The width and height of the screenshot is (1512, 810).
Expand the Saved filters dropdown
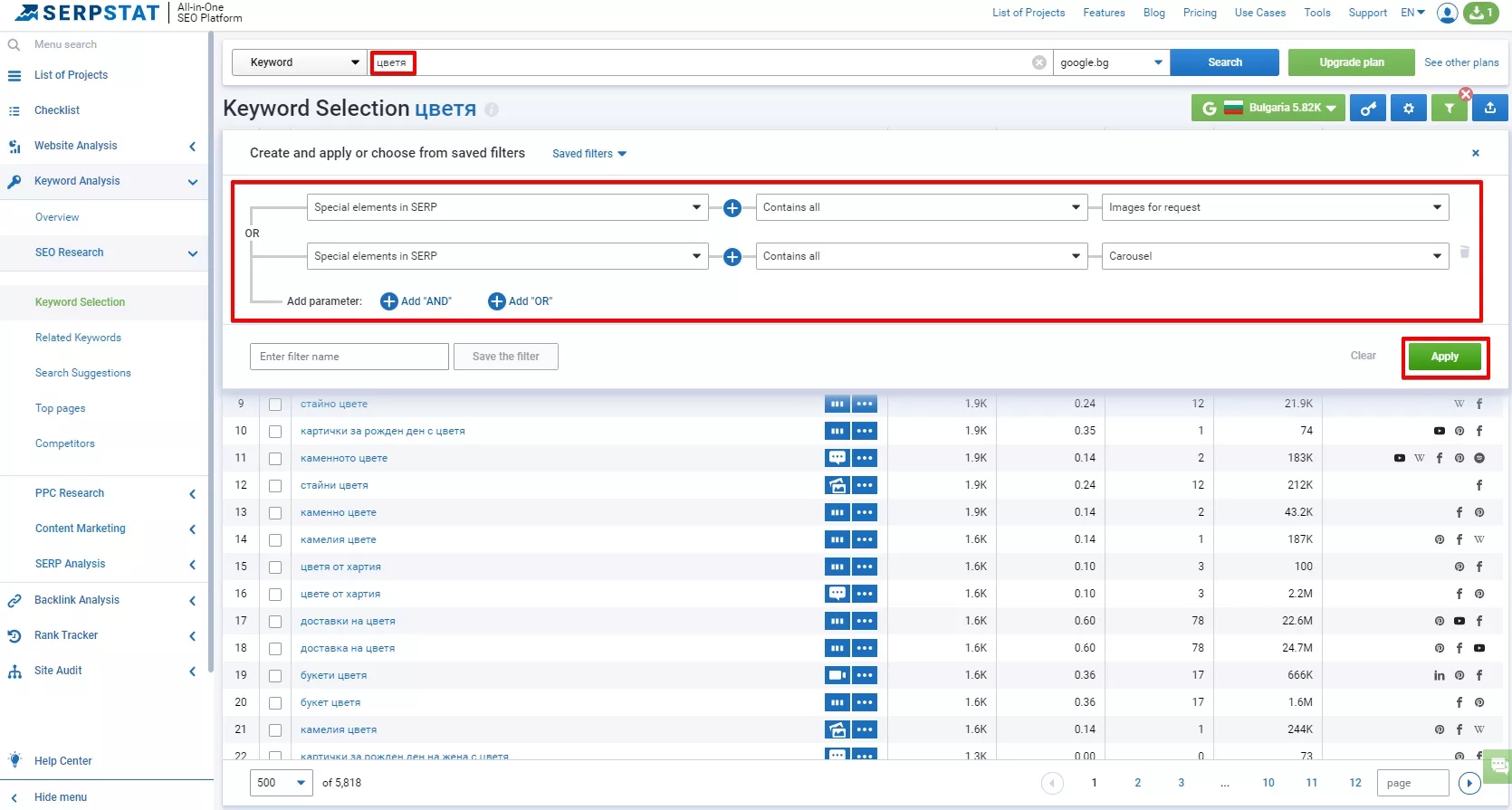tap(589, 154)
